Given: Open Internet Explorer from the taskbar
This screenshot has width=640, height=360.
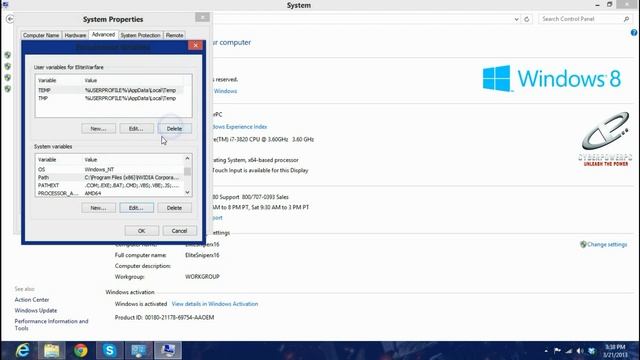Looking at the screenshot, I should (x=22, y=351).
